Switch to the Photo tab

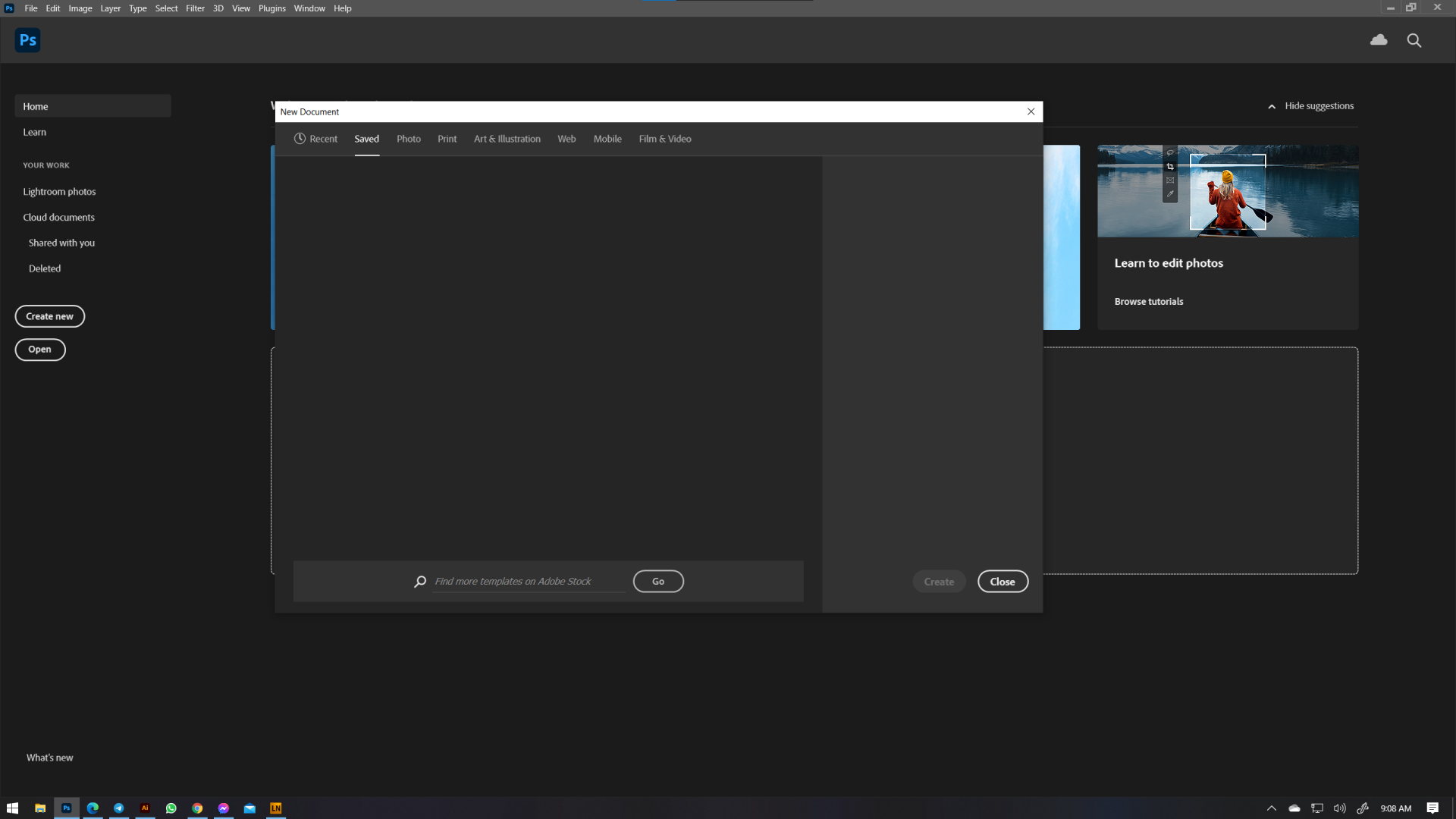click(408, 139)
